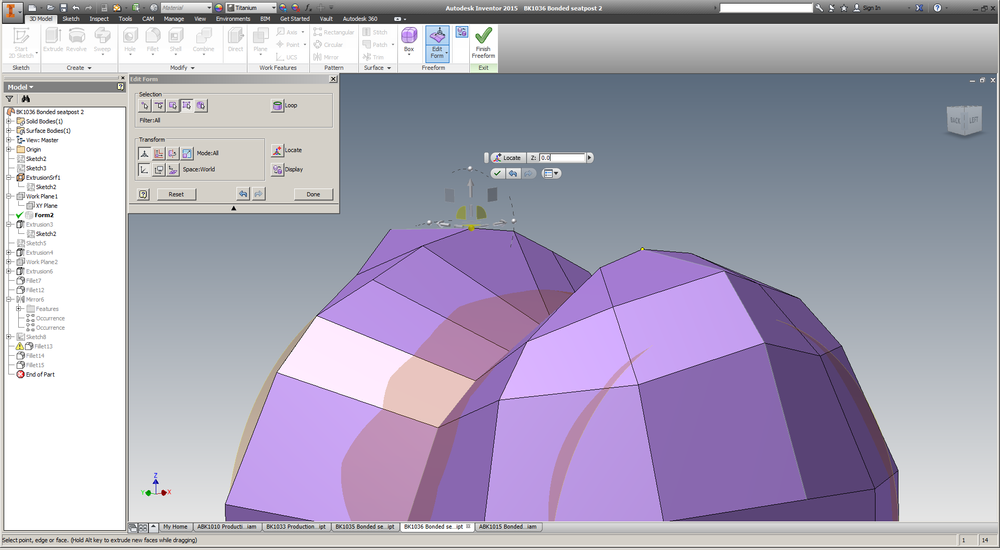
Task: Click the Edit Form dialog help icon
Action: [143, 195]
